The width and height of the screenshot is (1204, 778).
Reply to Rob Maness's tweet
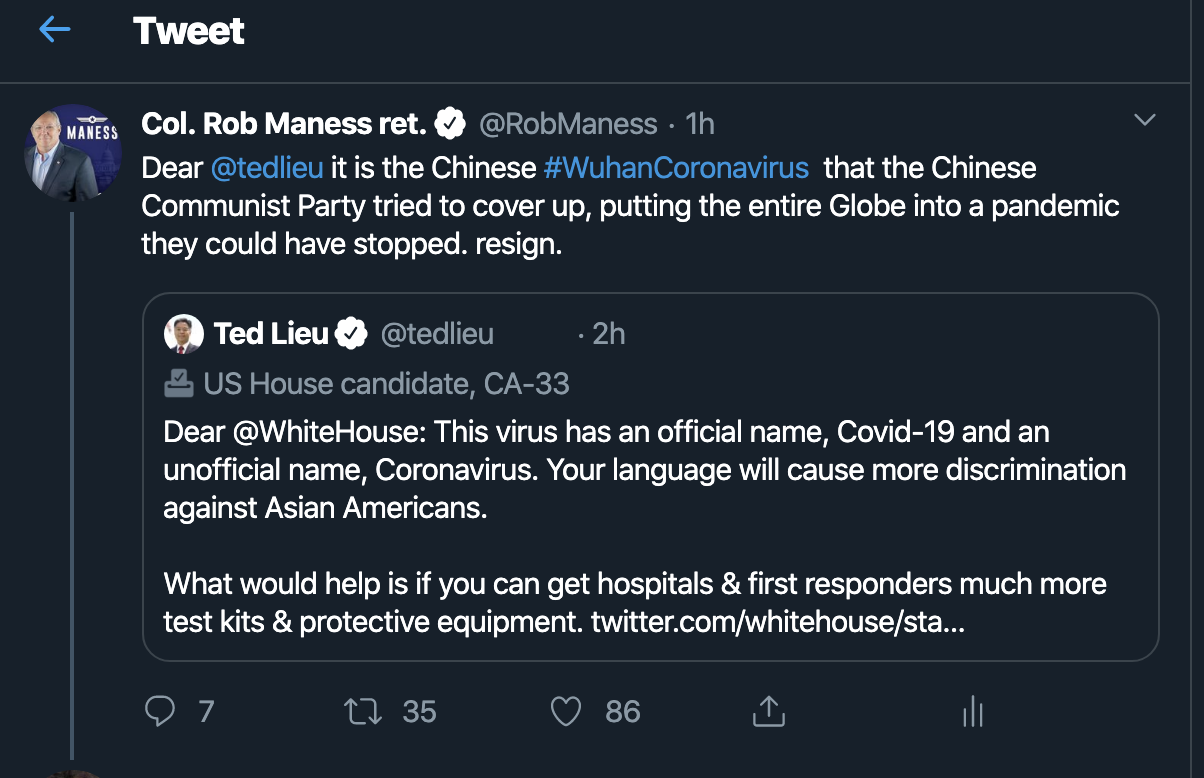tap(161, 711)
